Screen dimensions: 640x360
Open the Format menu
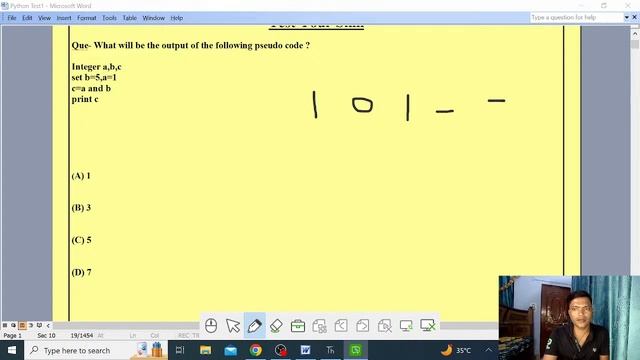point(87,18)
